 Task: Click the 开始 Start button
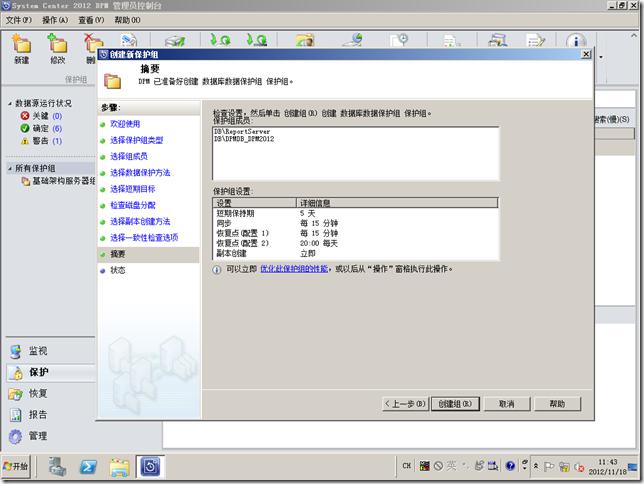click(x=16, y=467)
